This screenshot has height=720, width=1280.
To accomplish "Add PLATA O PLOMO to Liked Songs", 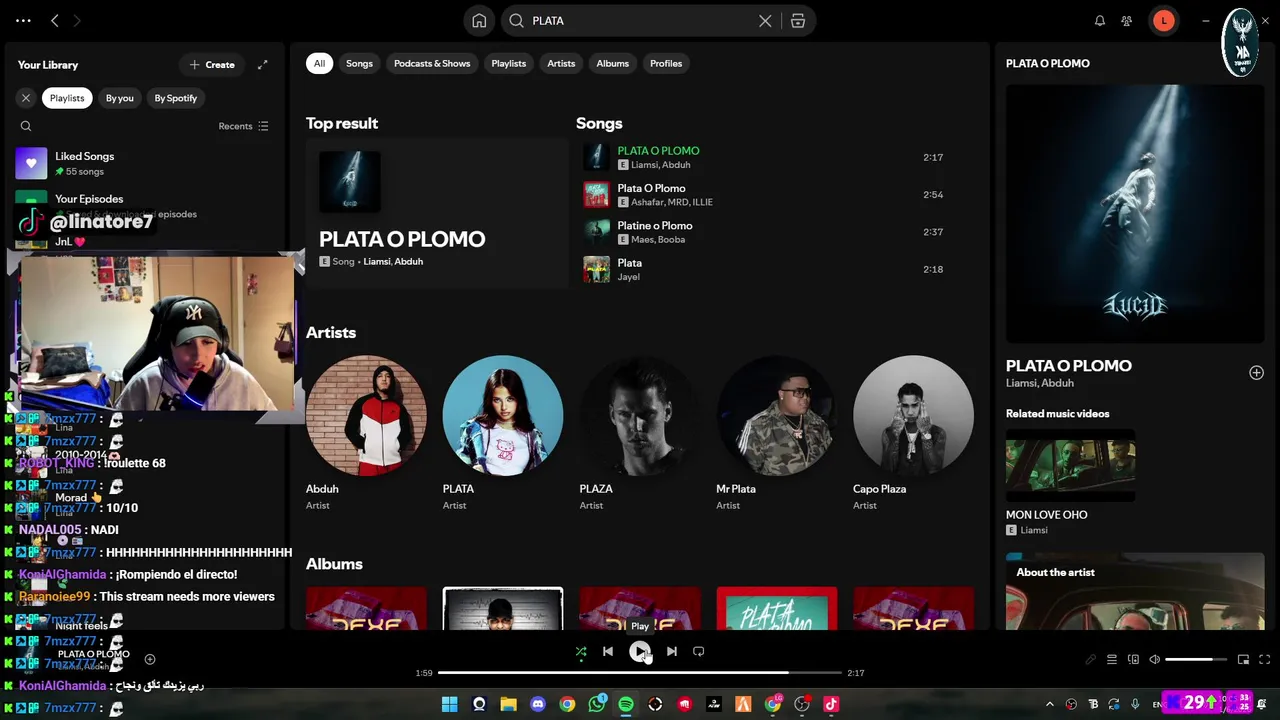I will coord(1256,372).
